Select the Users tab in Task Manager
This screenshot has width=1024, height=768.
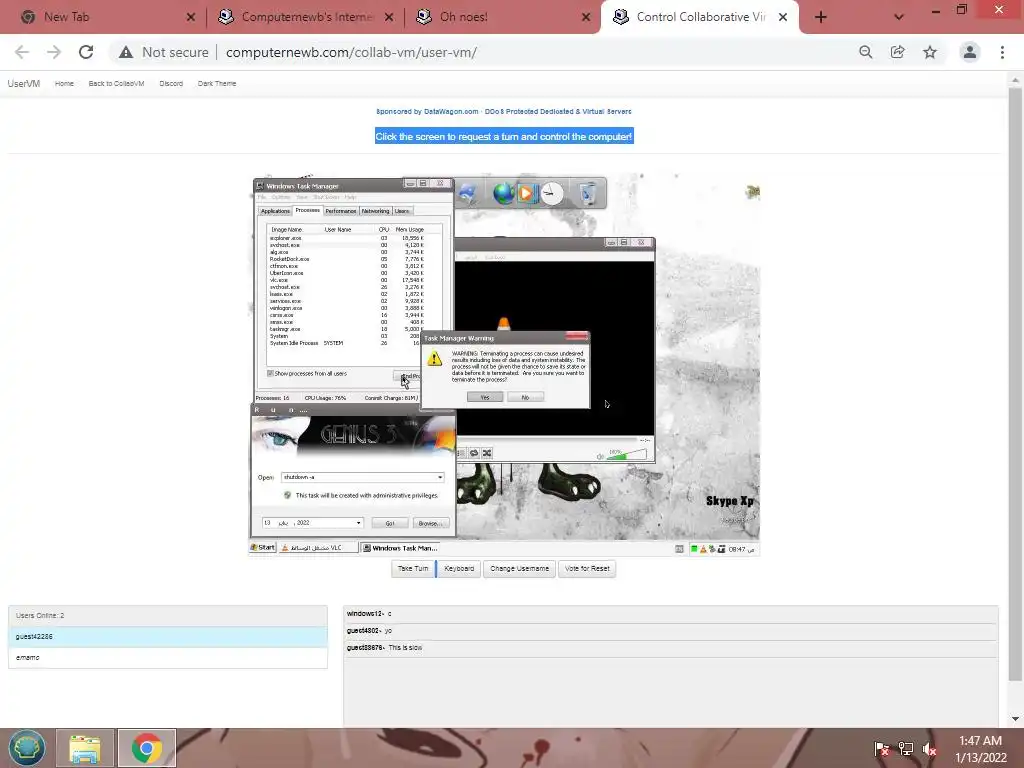click(x=402, y=211)
